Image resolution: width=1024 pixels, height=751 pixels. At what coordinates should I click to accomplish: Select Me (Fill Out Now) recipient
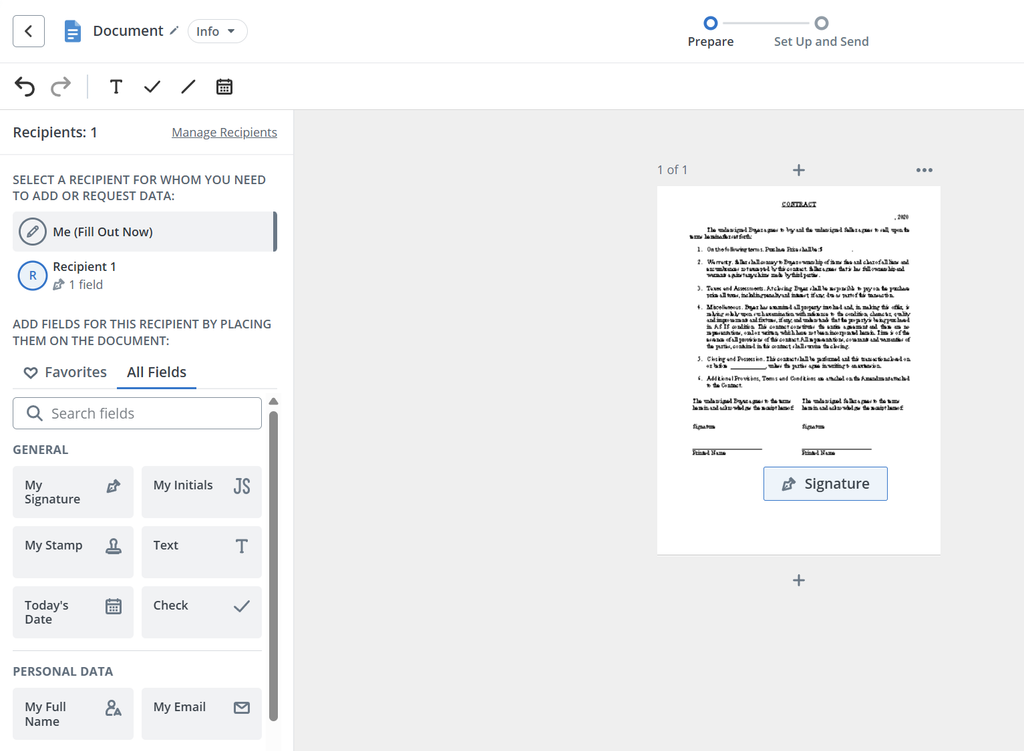click(x=145, y=232)
